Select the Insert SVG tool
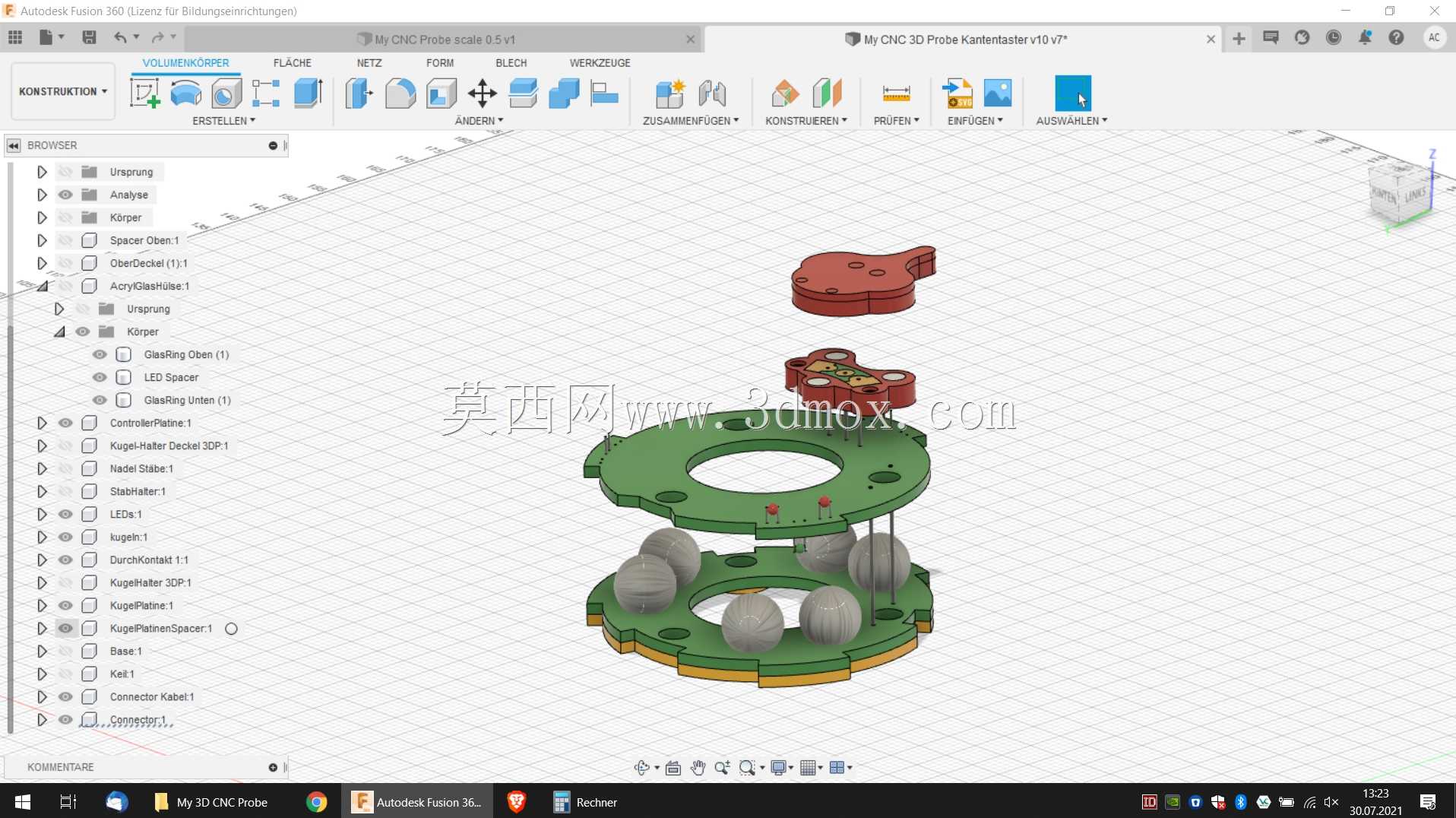The width and height of the screenshot is (1456, 818). [957, 94]
